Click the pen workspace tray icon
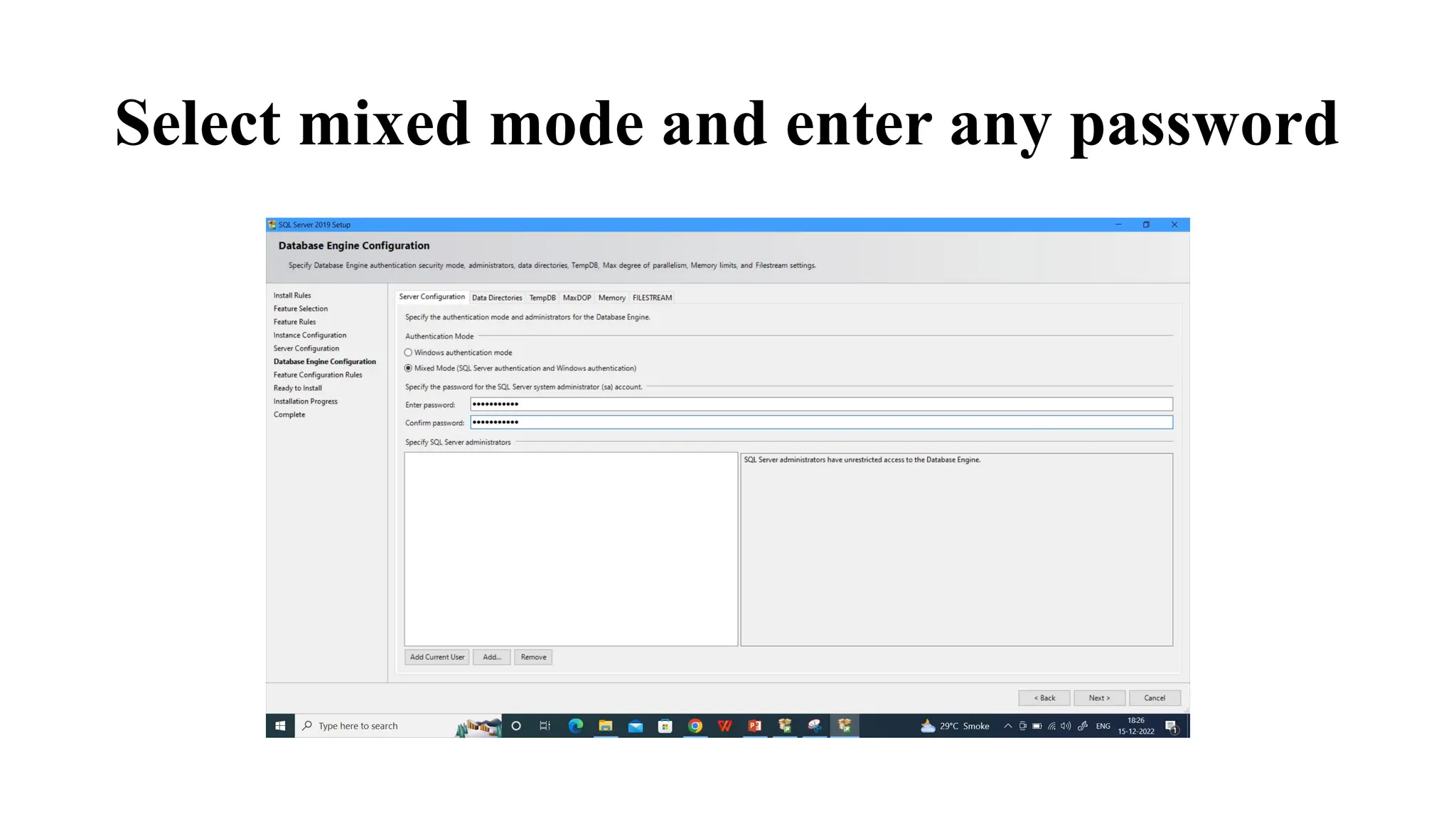 click(x=1083, y=726)
